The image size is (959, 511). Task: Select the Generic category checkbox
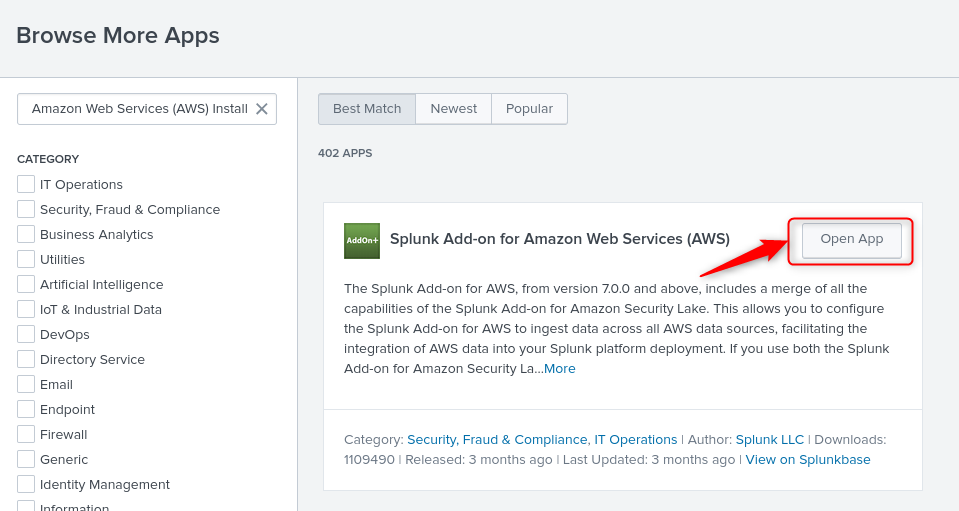pyautogui.click(x=26, y=460)
